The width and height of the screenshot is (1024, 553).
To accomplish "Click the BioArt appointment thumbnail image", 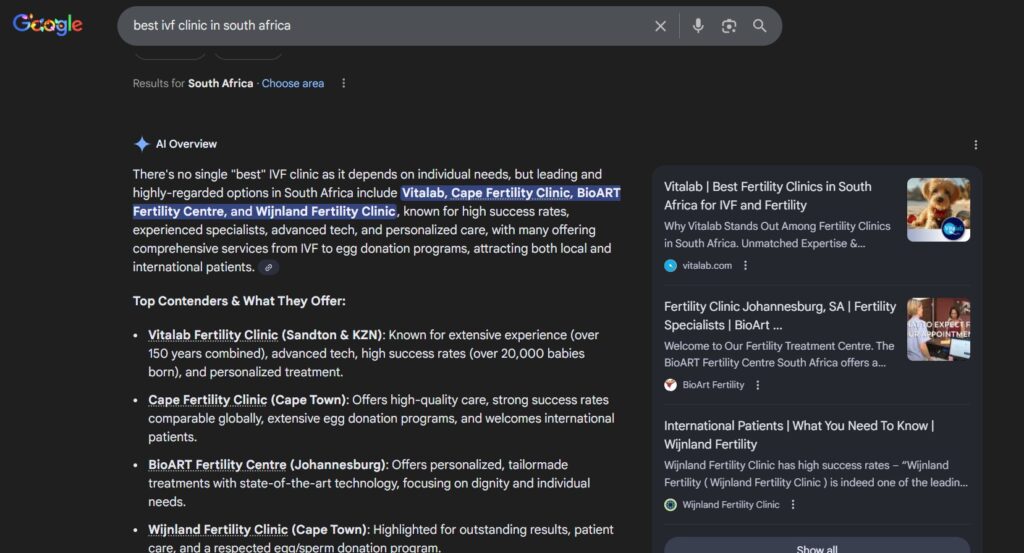I will (x=938, y=329).
